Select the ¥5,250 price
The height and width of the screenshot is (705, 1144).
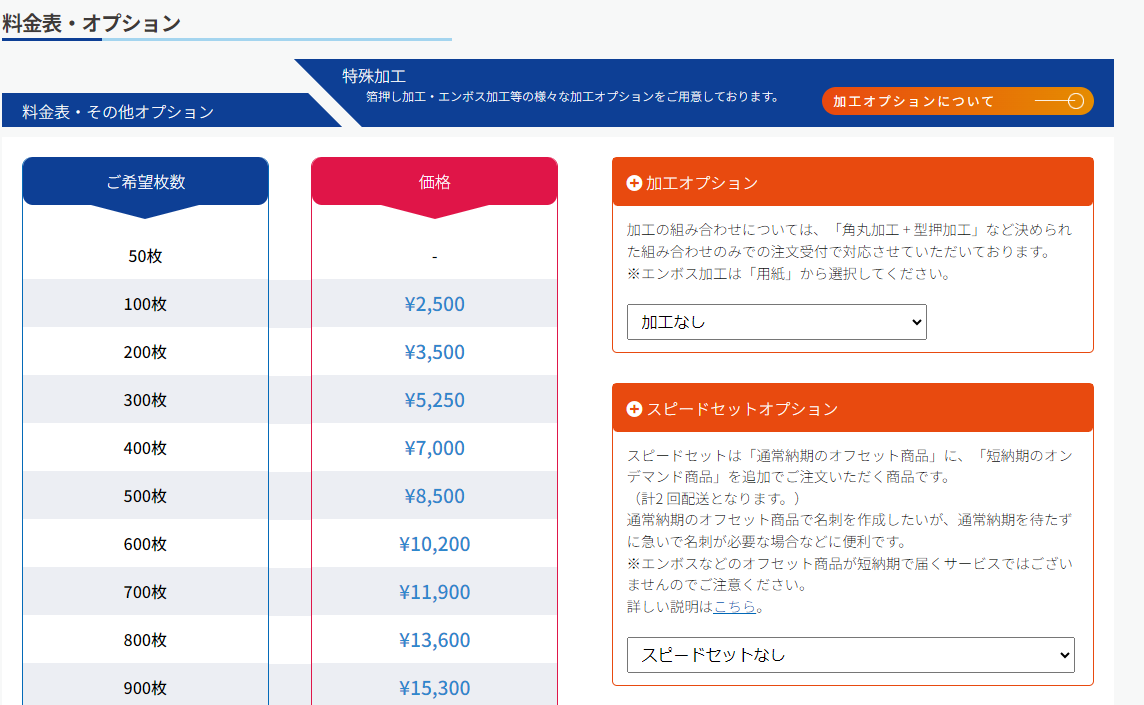[x=434, y=400]
